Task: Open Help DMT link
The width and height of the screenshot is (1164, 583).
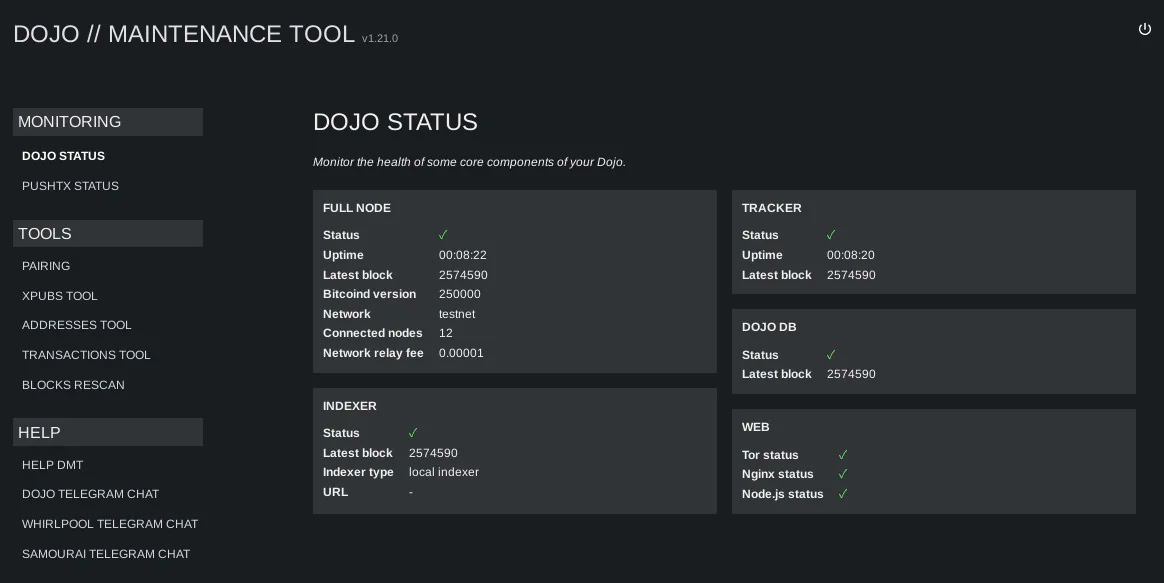Action: (x=53, y=465)
